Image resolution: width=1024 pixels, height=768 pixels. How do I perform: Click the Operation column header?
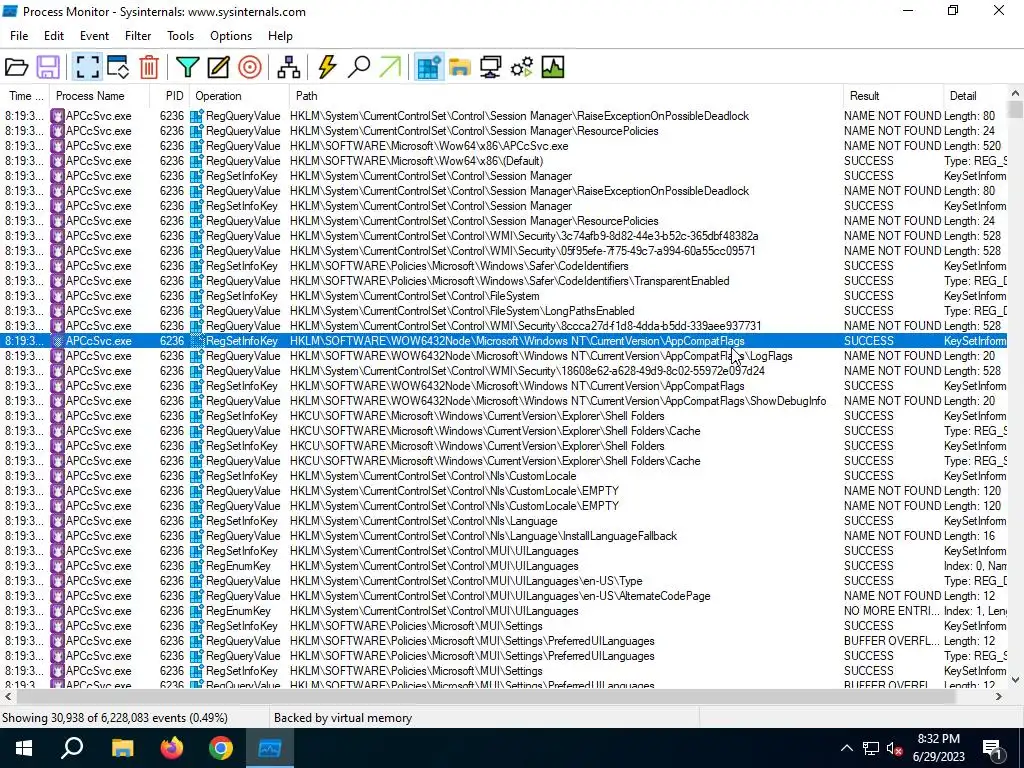pos(240,96)
